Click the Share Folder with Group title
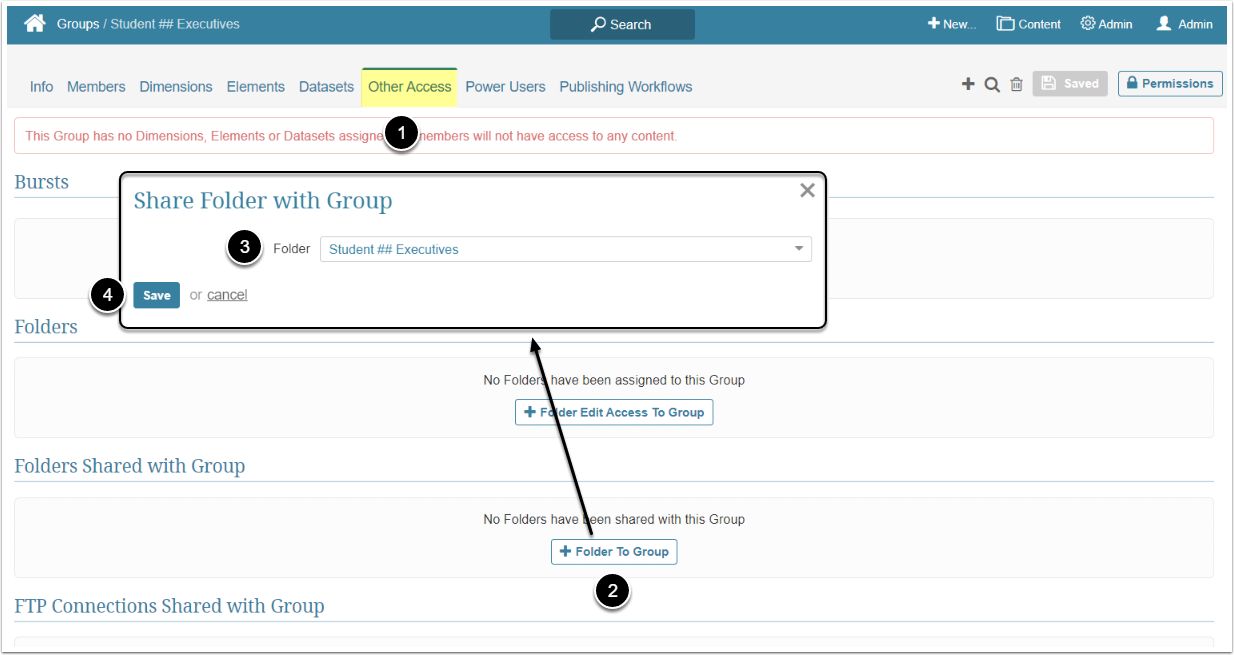This screenshot has width=1234, height=655. point(263,201)
